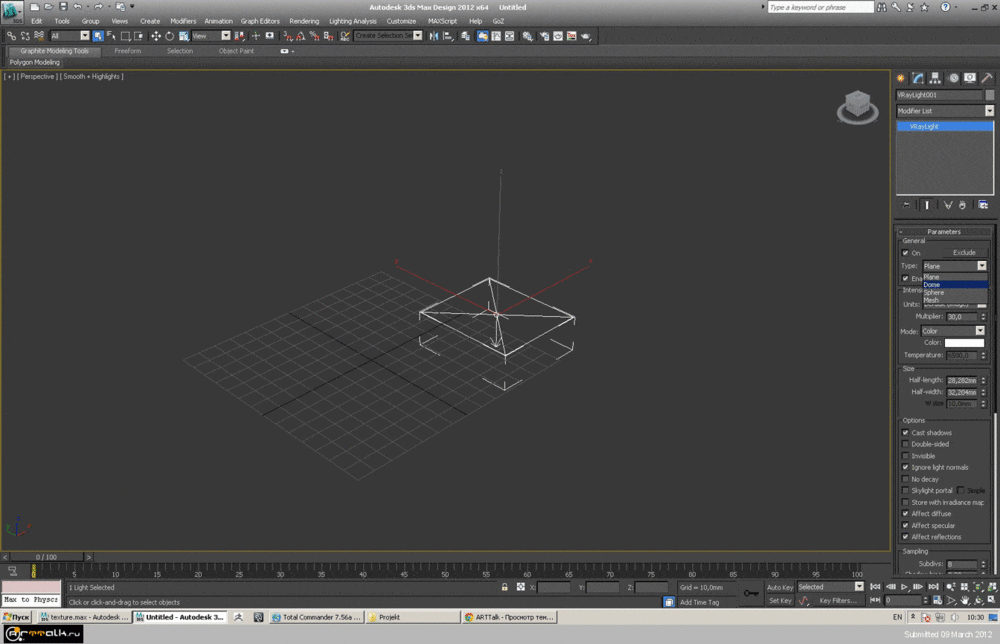Open the Align tool
The height and width of the screenshot is (644, 1000).
[x=448, y=36]
